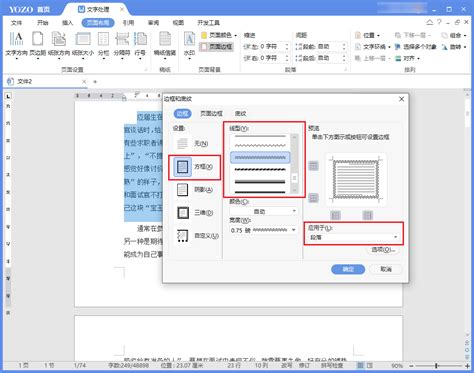
Task: Open the 视图 view ribbon tab
Action: click(x=178, y=23)
